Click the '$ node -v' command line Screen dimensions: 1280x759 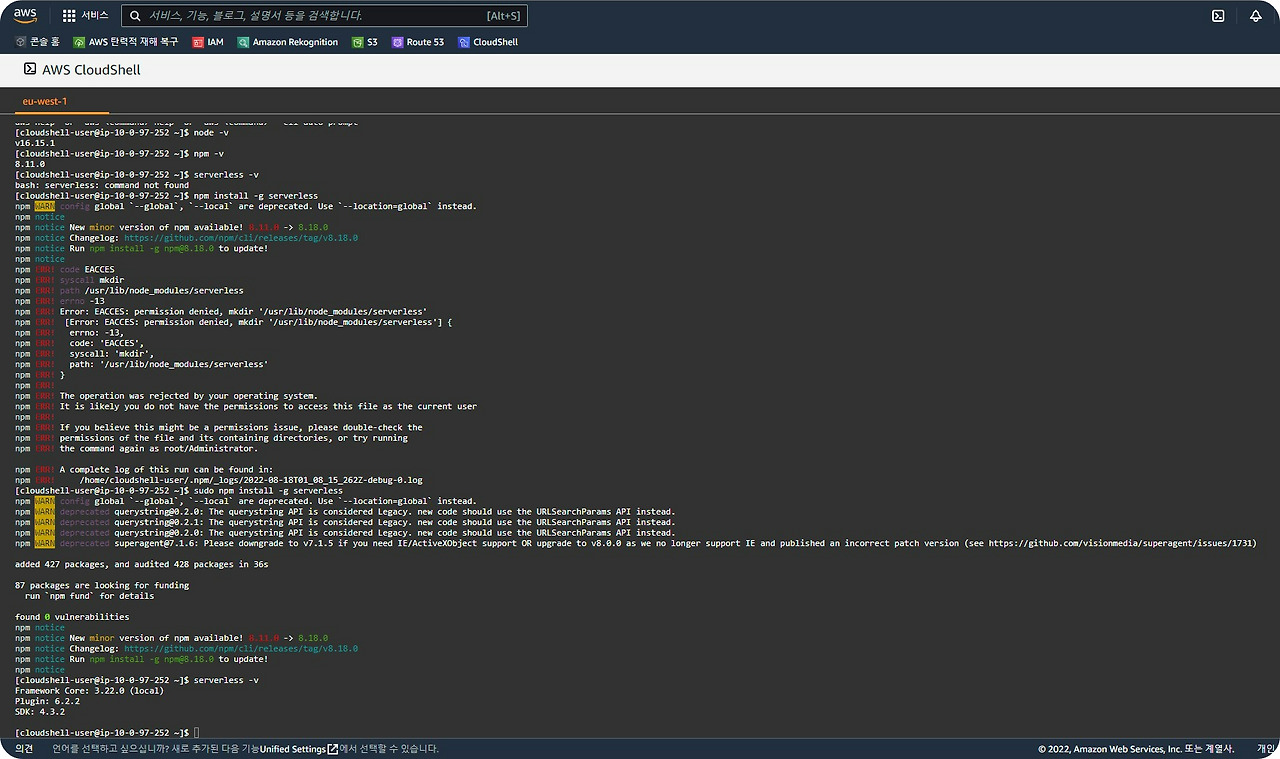pos(122,132)
